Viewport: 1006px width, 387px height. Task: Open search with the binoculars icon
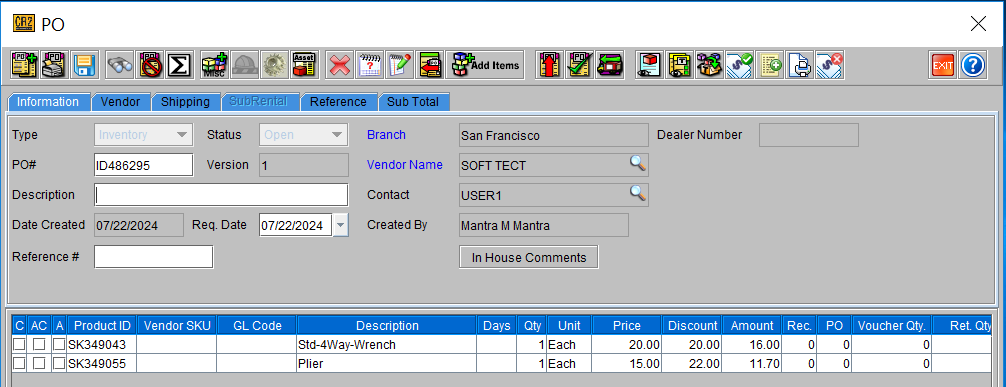click(119, 65)
